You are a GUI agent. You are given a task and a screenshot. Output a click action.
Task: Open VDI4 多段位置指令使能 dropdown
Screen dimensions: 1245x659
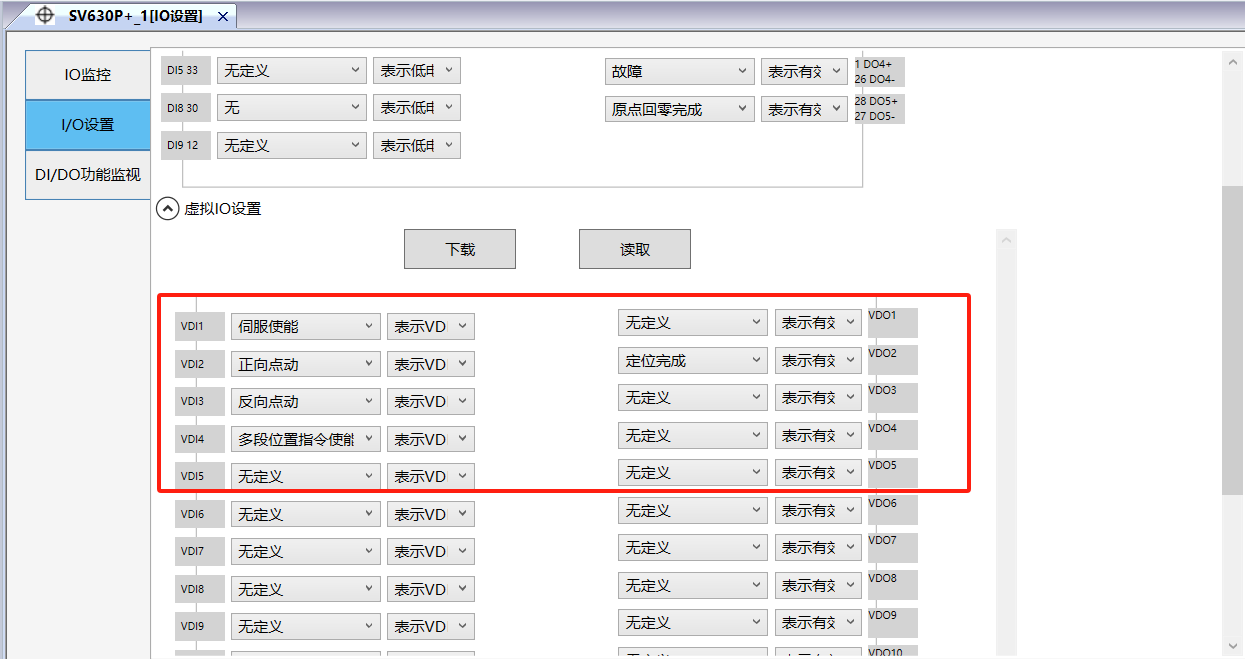point(305,440)
